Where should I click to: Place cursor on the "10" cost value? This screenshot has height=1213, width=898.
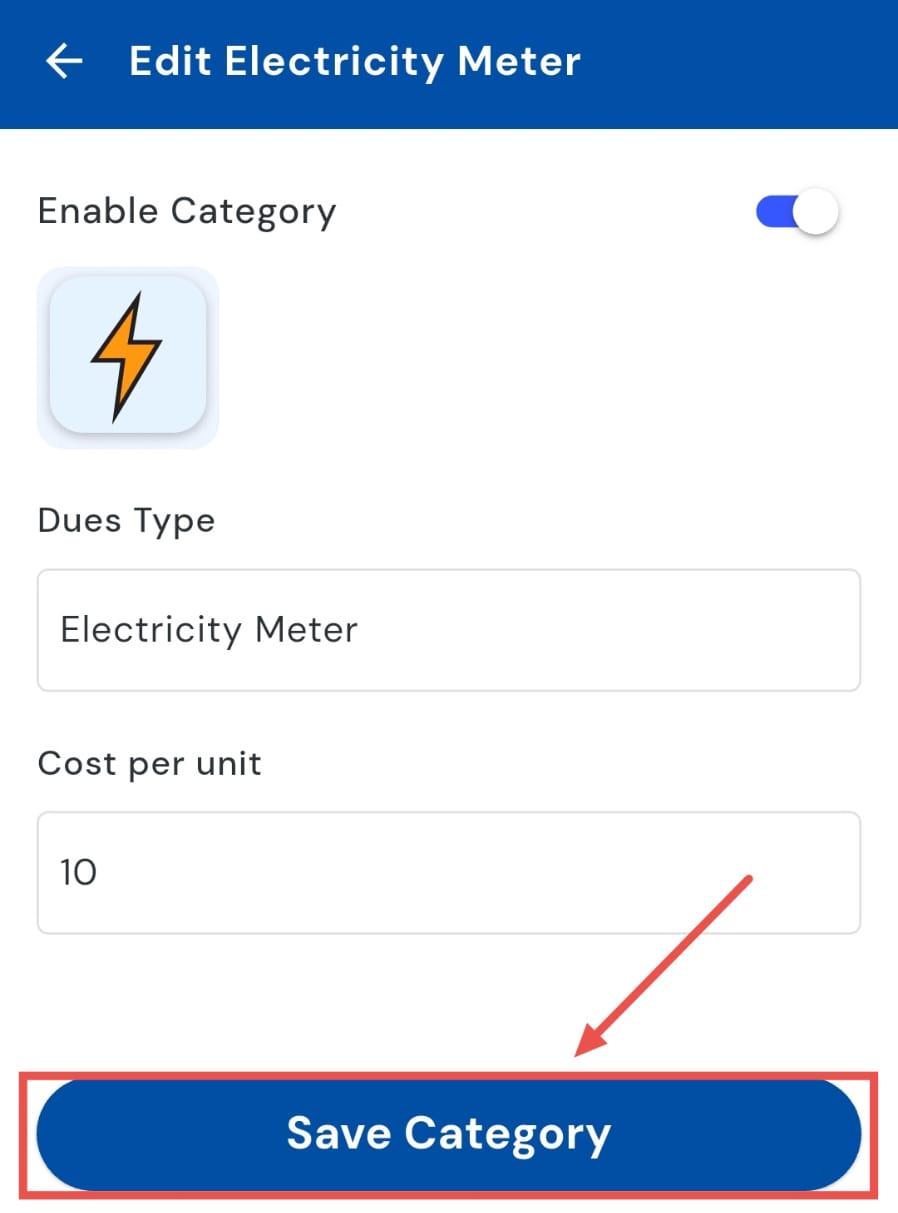[x=78, y=873]
